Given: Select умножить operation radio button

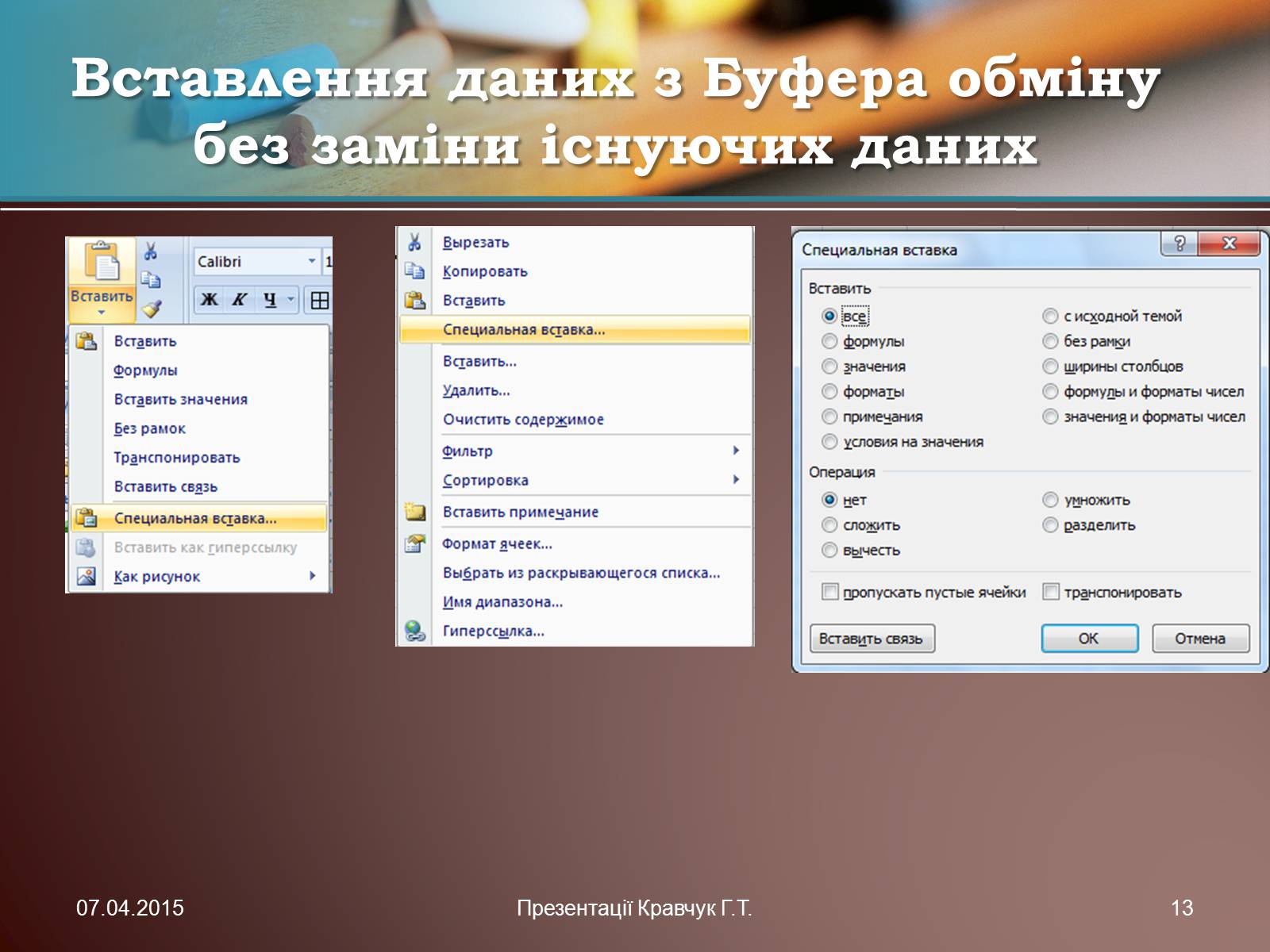Looking at the screenshot, I should pyautogui.click(x=1050, y=500).
